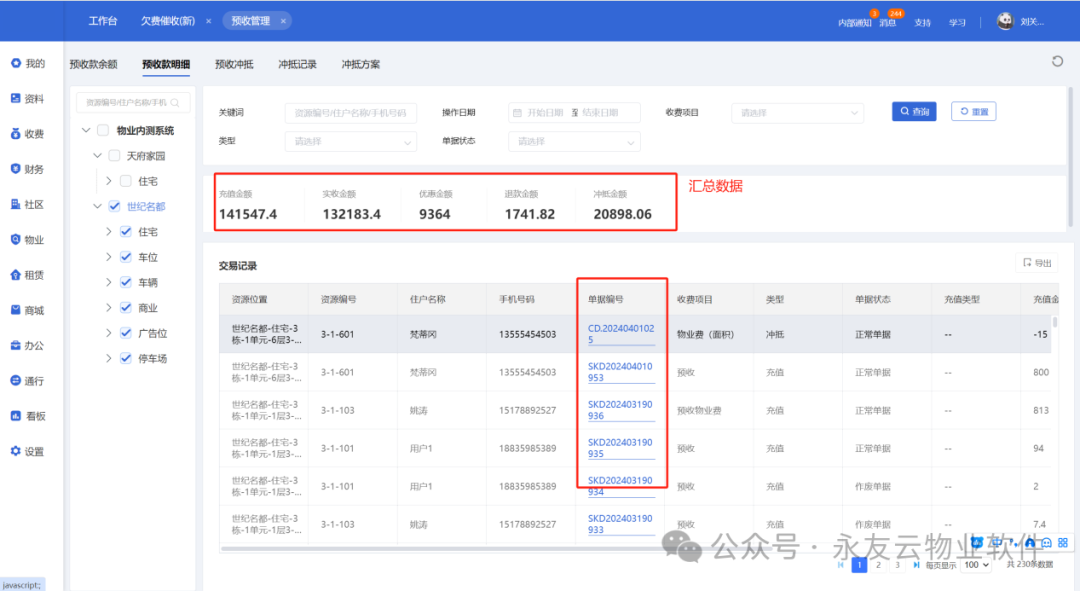Expand the 广告位 tree node

pos(108,333)
